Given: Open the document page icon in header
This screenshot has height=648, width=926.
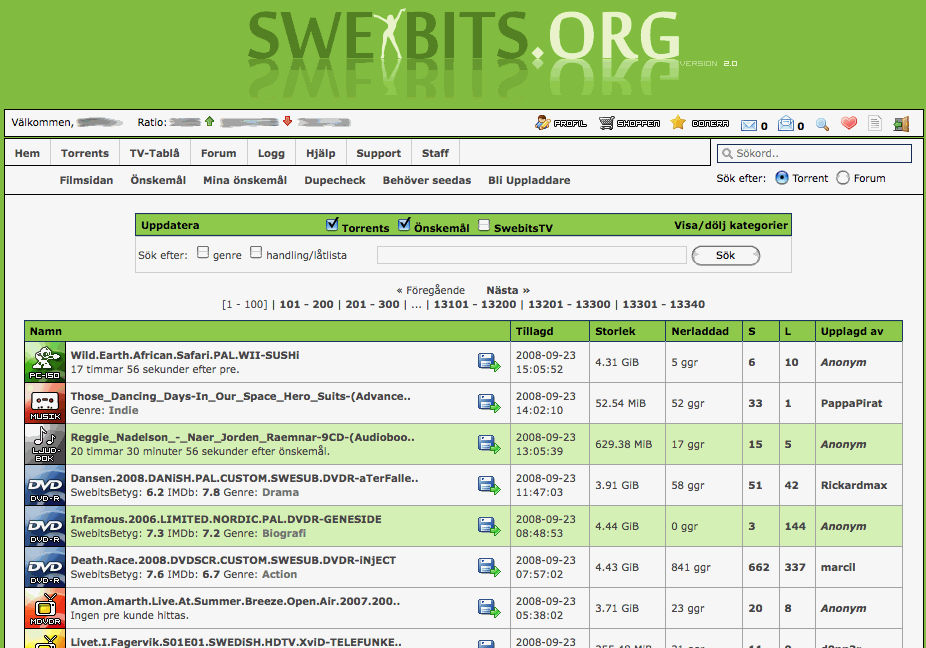Looking at the screenshot, I should (875, 123).
